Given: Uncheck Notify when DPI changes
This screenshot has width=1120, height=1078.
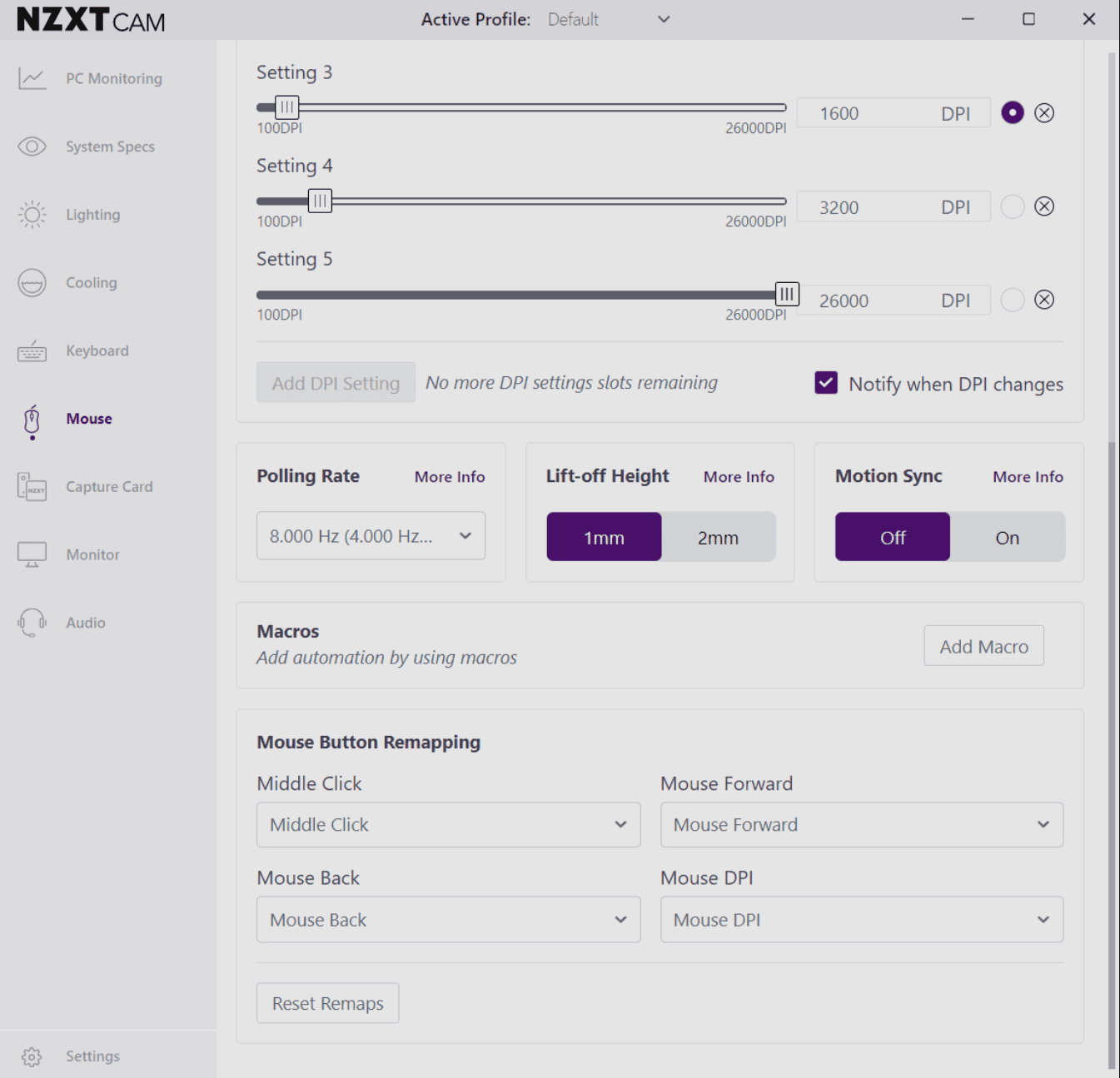Looking at the screenshot, I should [826, 383].
